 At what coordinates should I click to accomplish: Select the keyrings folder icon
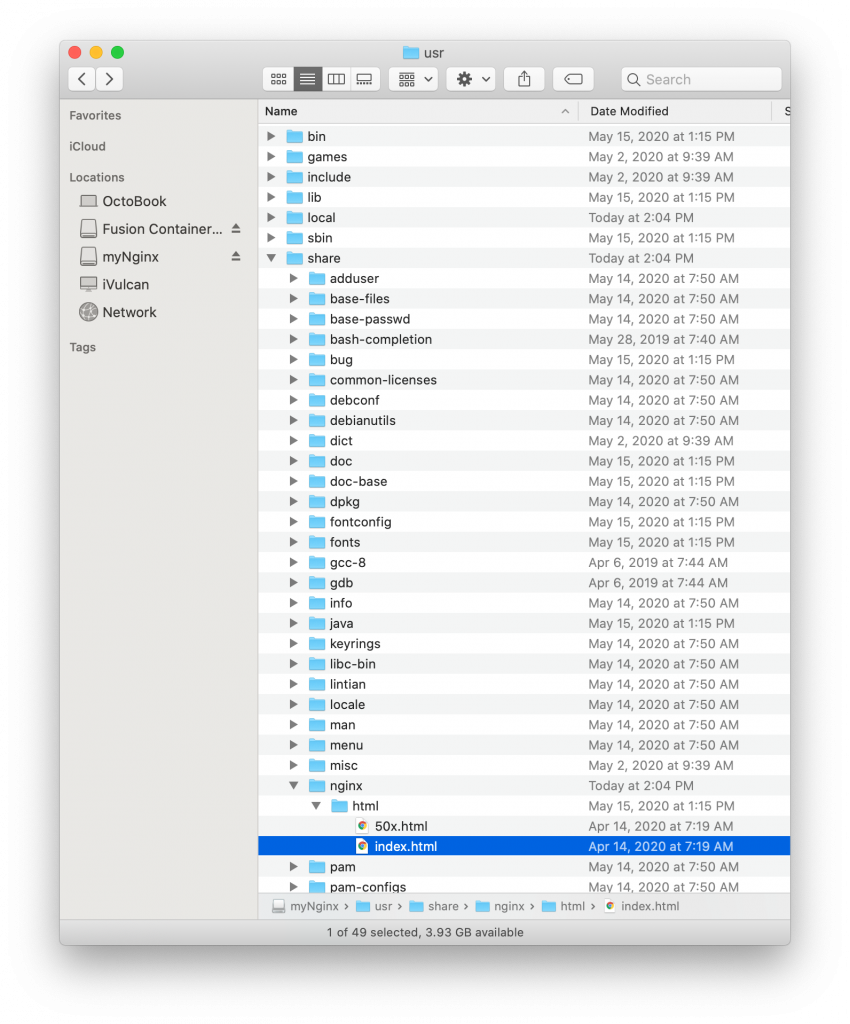[x=317, y=643]
